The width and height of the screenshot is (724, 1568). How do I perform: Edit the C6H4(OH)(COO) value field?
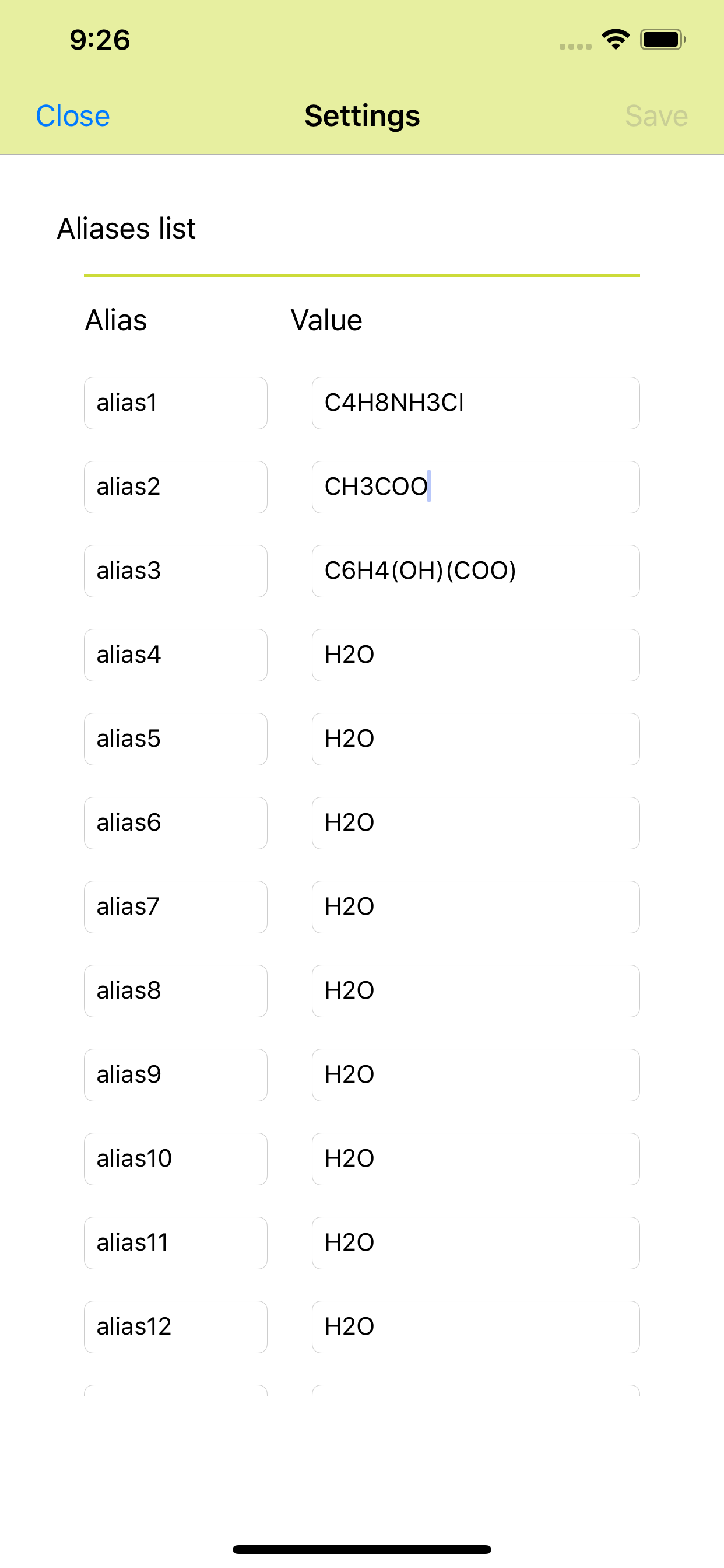point(475,571)
